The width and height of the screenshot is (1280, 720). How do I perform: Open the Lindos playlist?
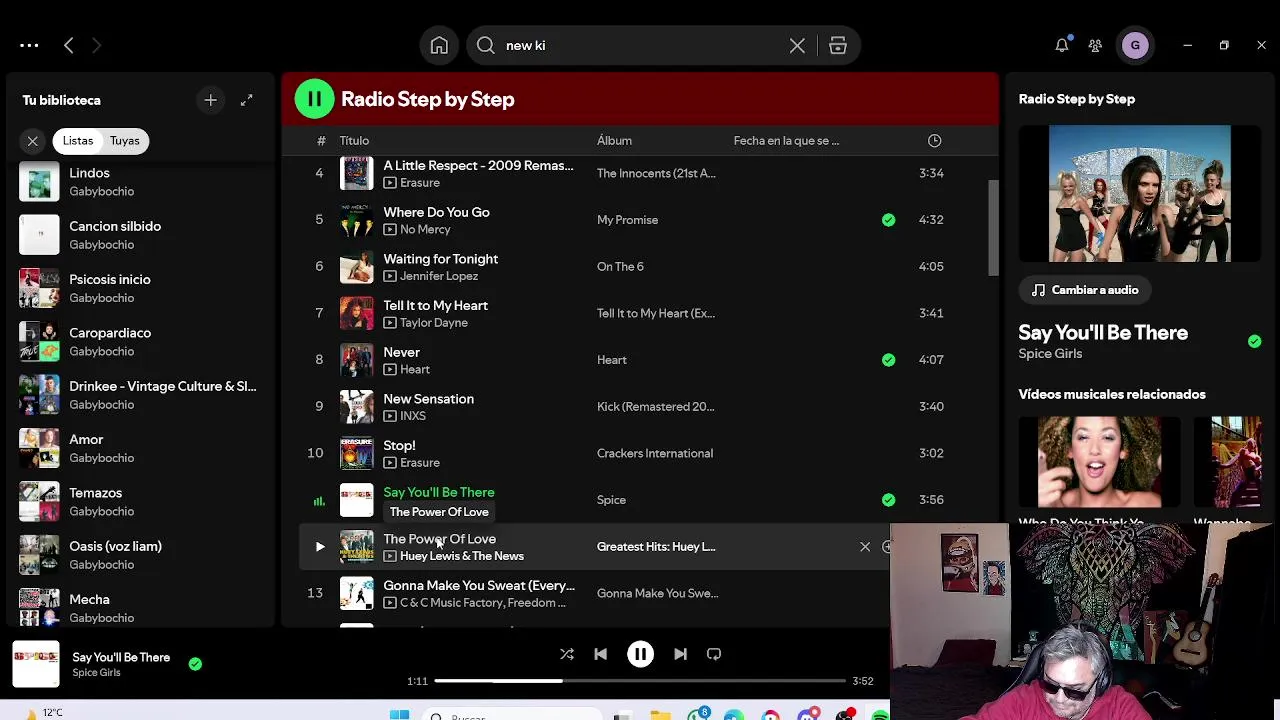tap(140, 182)
